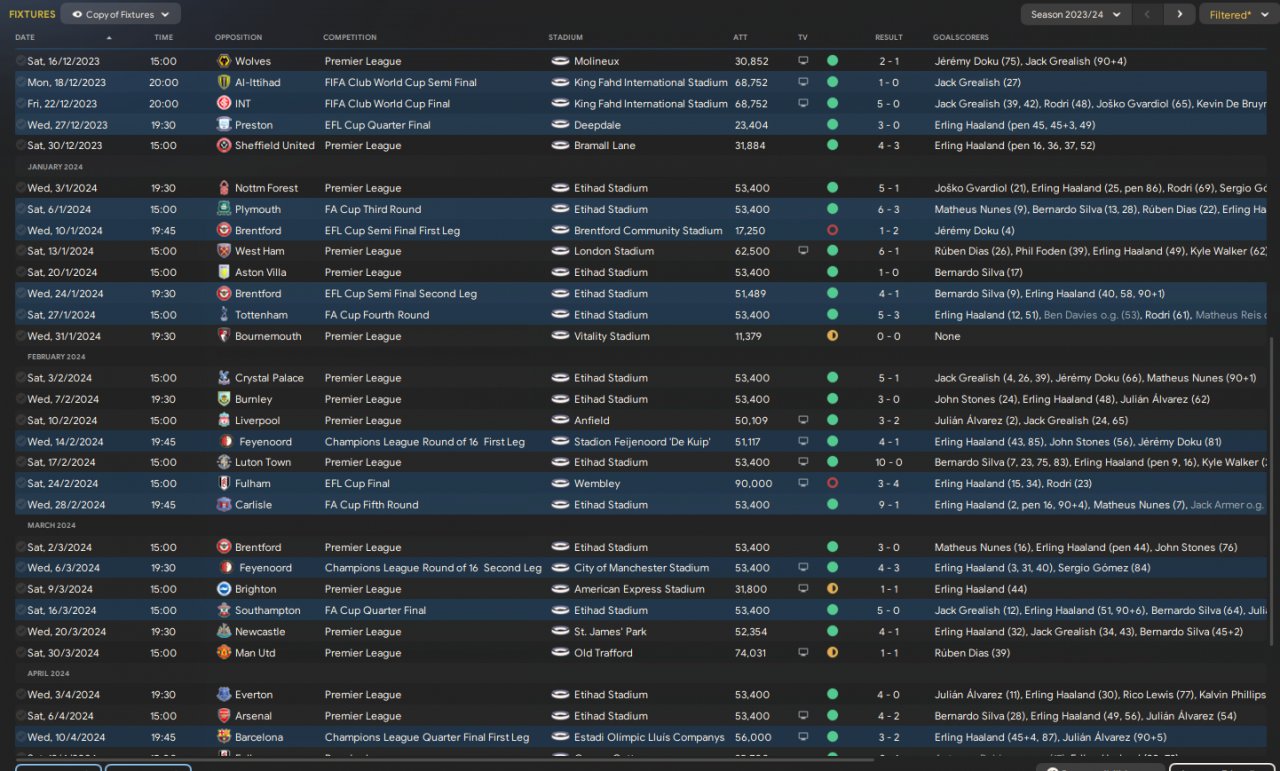This screenshot has width=1280, height=771.
Task: Open the Season 2023/24 dropdown
Action: pos(1076,14)
